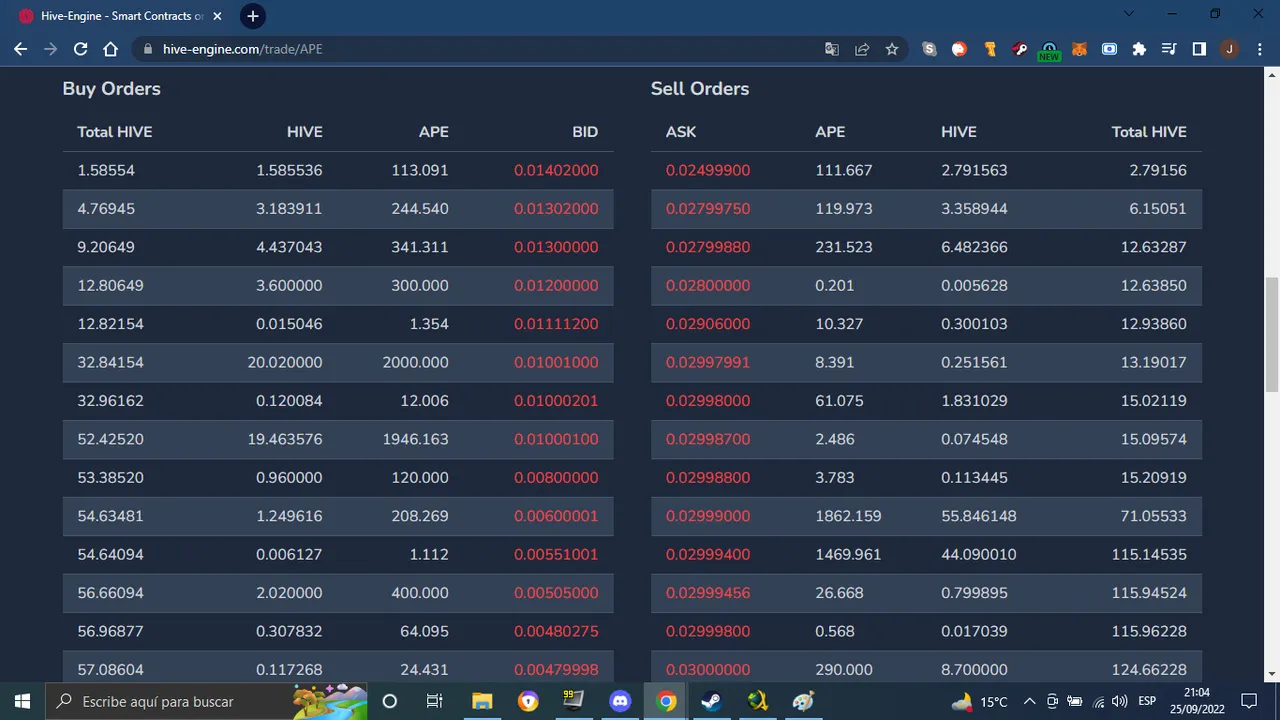Click the Buy Orders heading
1280x720 pixels.
pyautogui.click(x=112, y=88)
